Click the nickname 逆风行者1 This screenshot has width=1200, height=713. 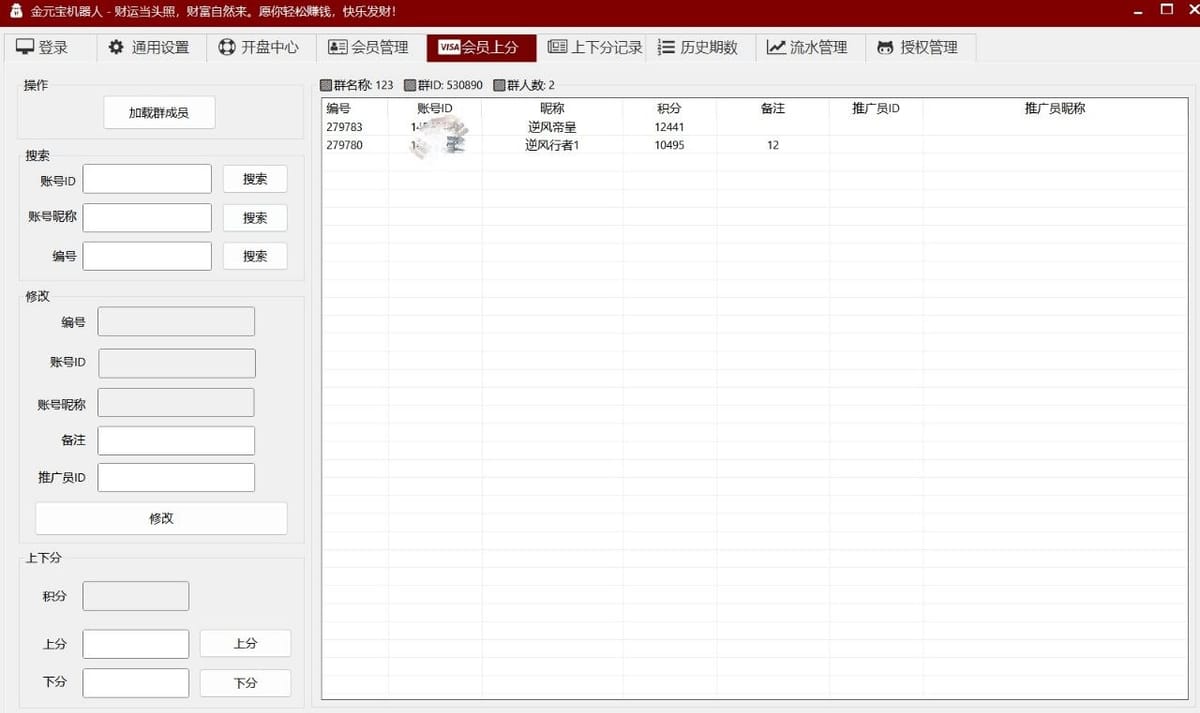click(x=552, y=145)
